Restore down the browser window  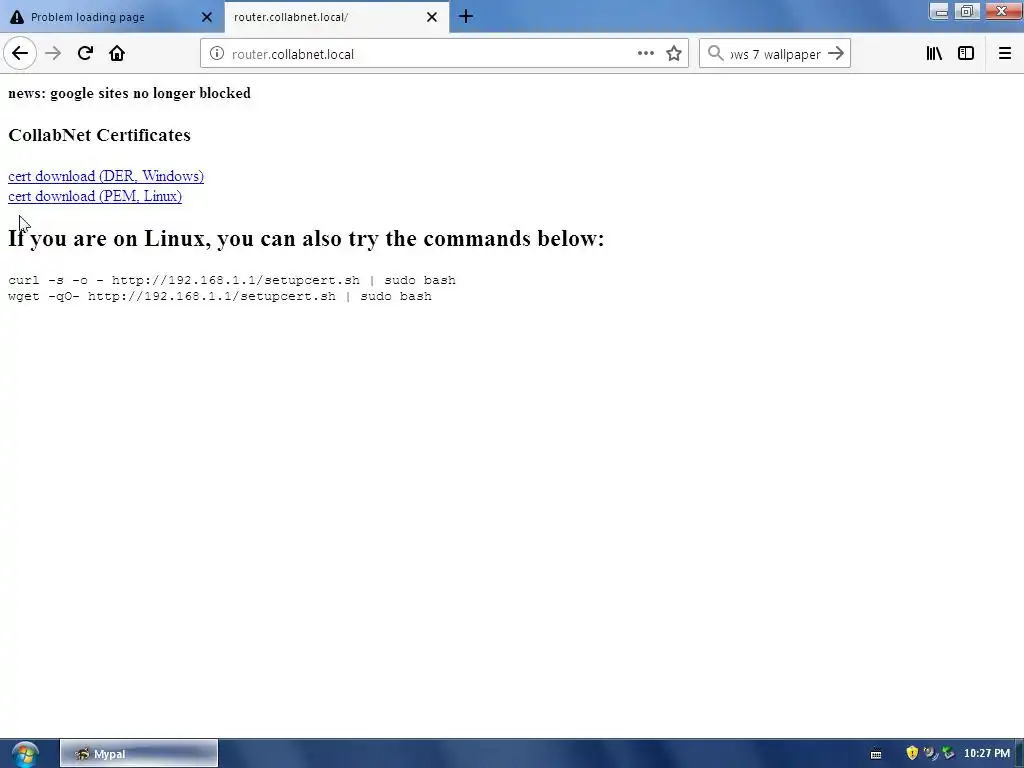(x=967, y=12)
